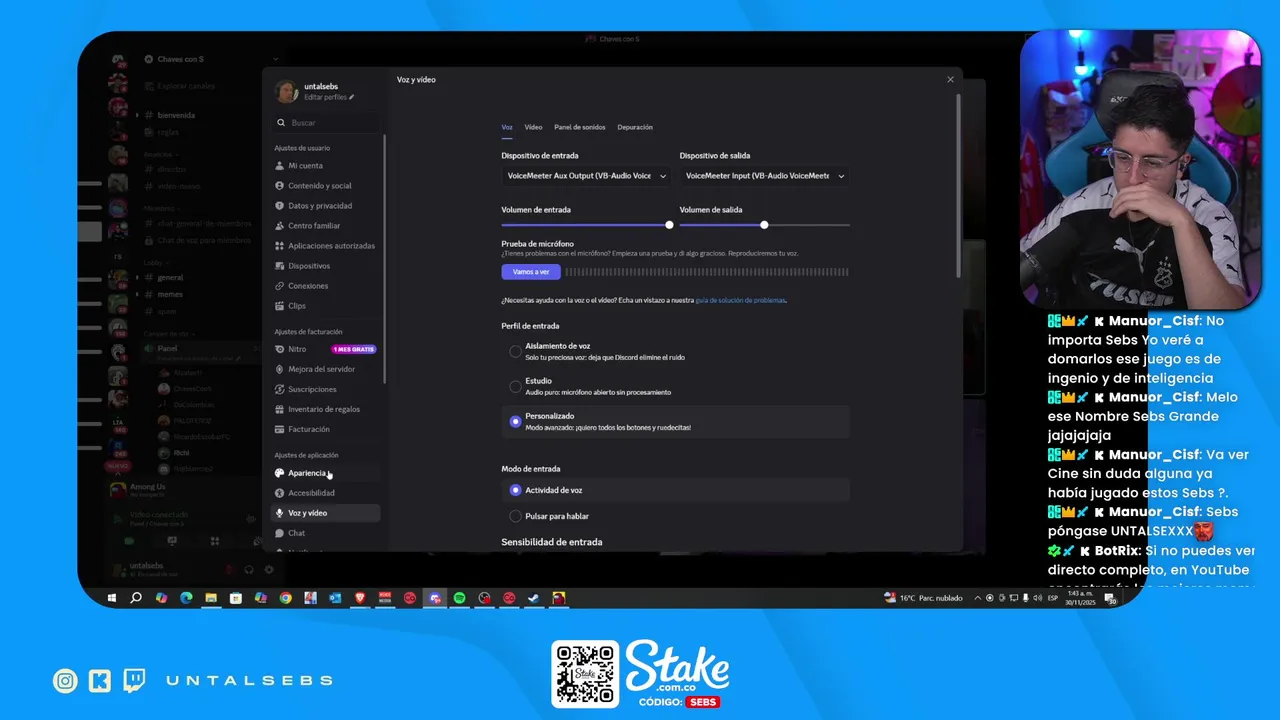Click the 1 MES GRATIS badge

[x=354, y=349]
